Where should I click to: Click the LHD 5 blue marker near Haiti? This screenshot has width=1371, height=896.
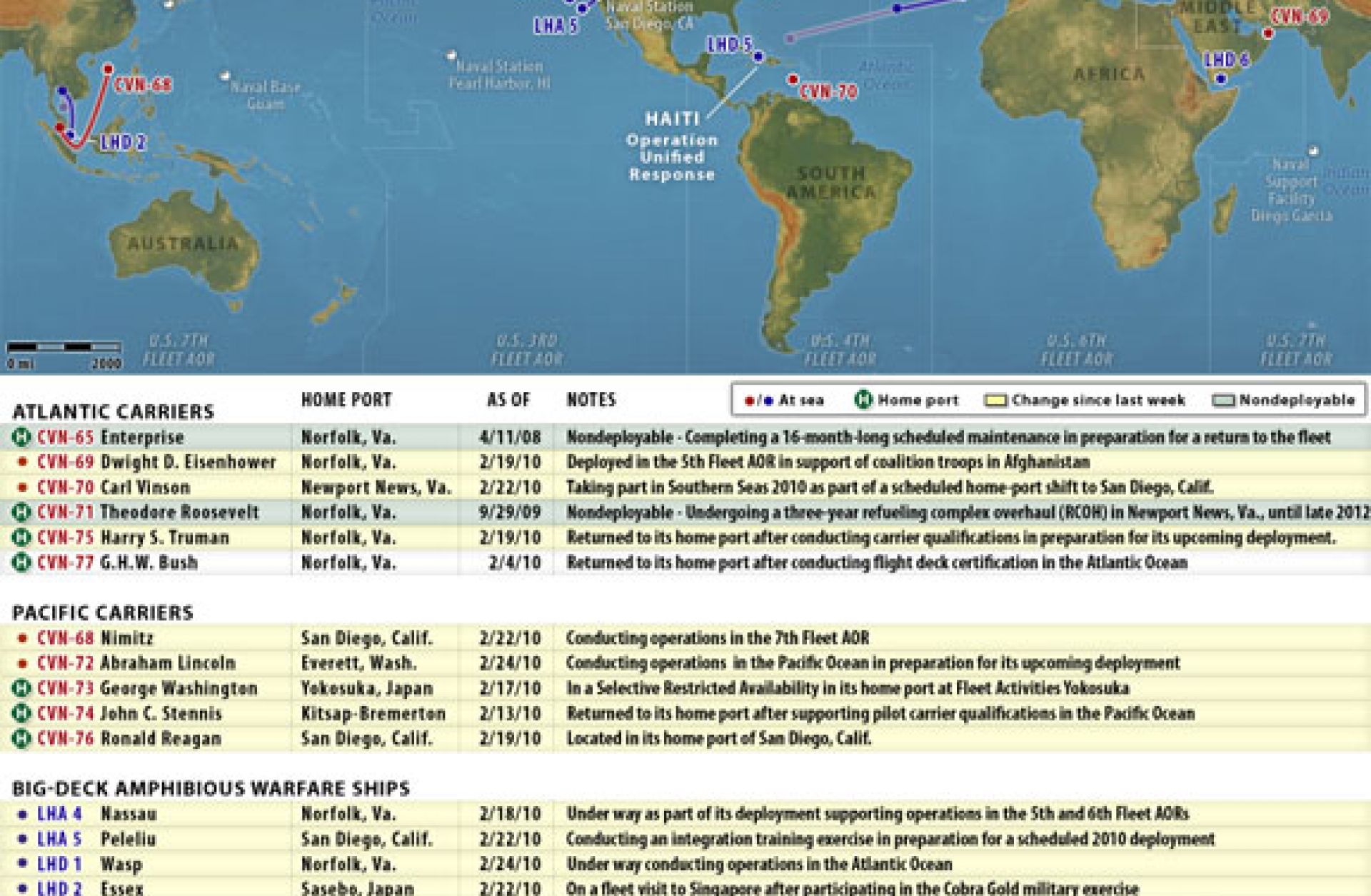click(x=758, y=56)
